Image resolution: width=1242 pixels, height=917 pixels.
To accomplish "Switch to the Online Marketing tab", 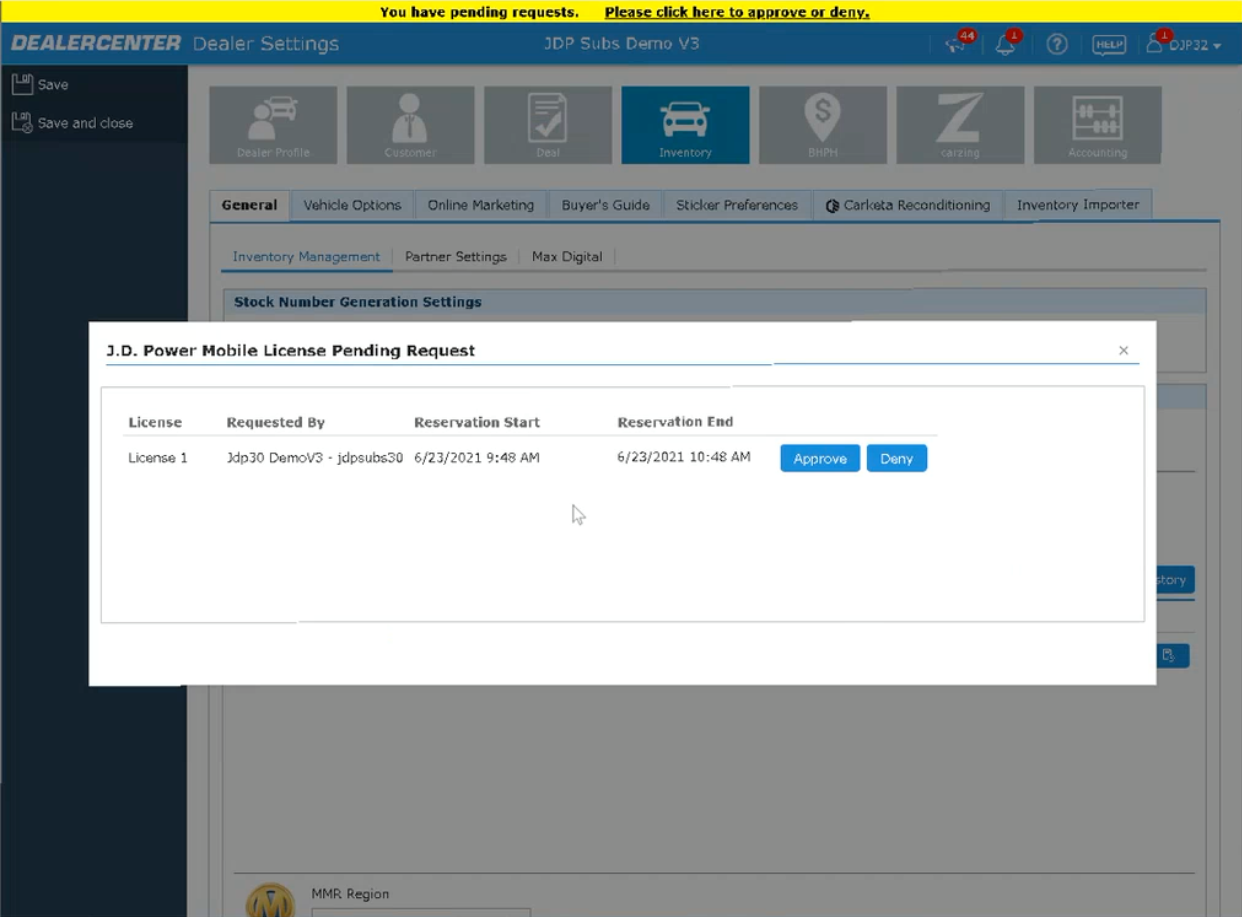I will (481, 205).
